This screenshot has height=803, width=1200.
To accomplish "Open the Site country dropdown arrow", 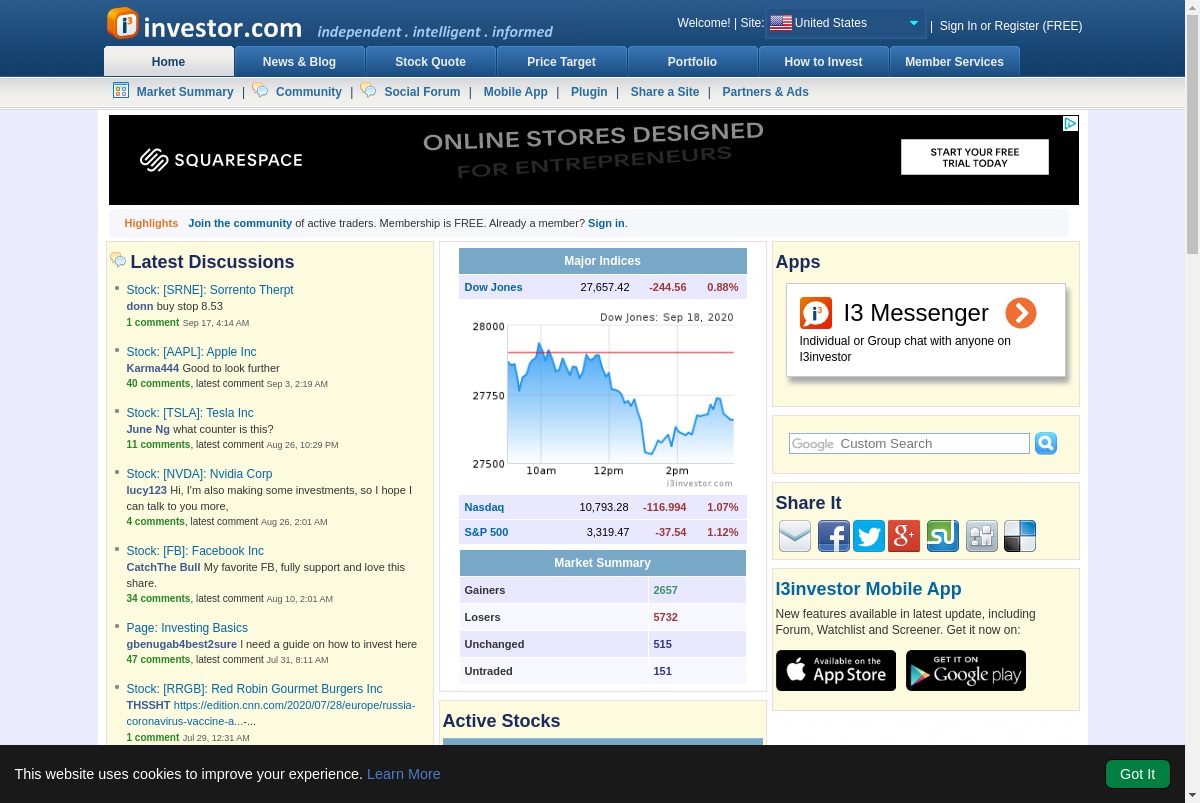I will 914,23.
